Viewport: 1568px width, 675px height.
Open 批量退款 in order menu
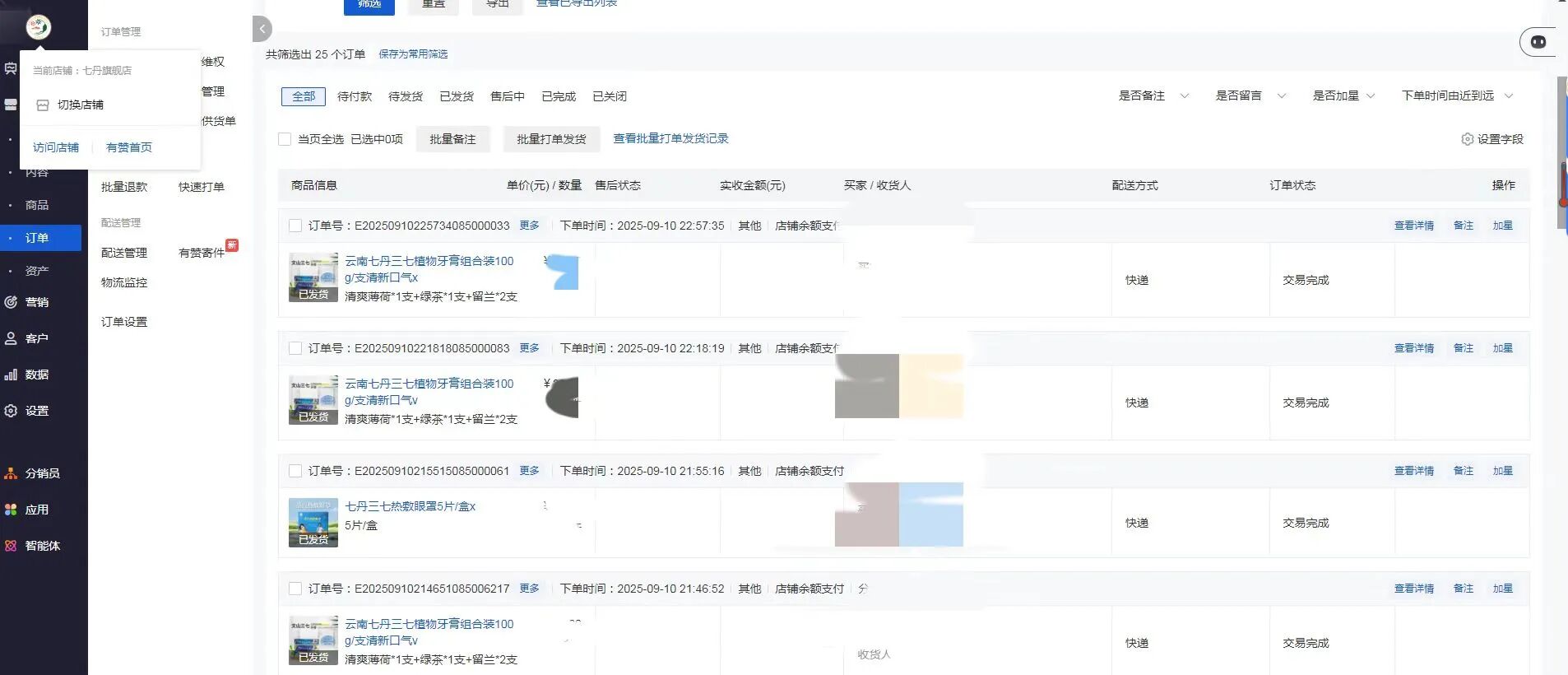pos(124,187)
